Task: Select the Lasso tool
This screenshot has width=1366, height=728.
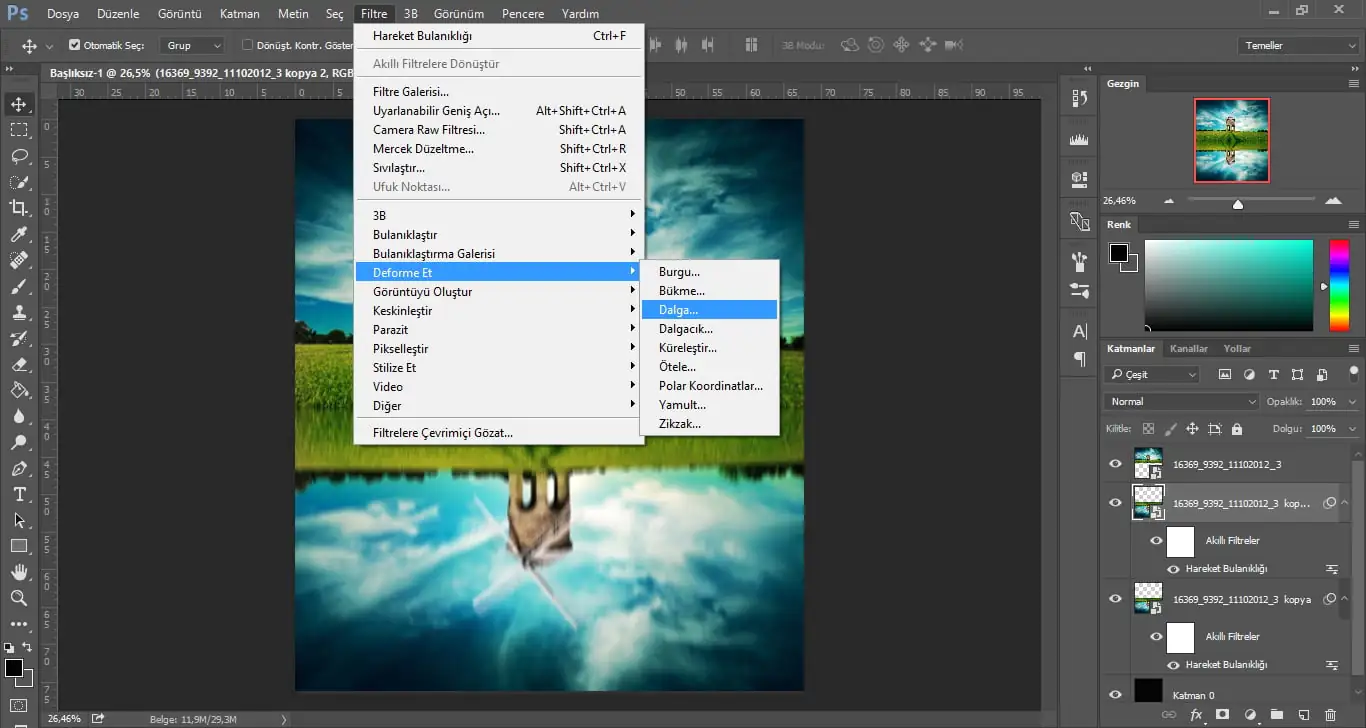Action: (x=19, y=156)
